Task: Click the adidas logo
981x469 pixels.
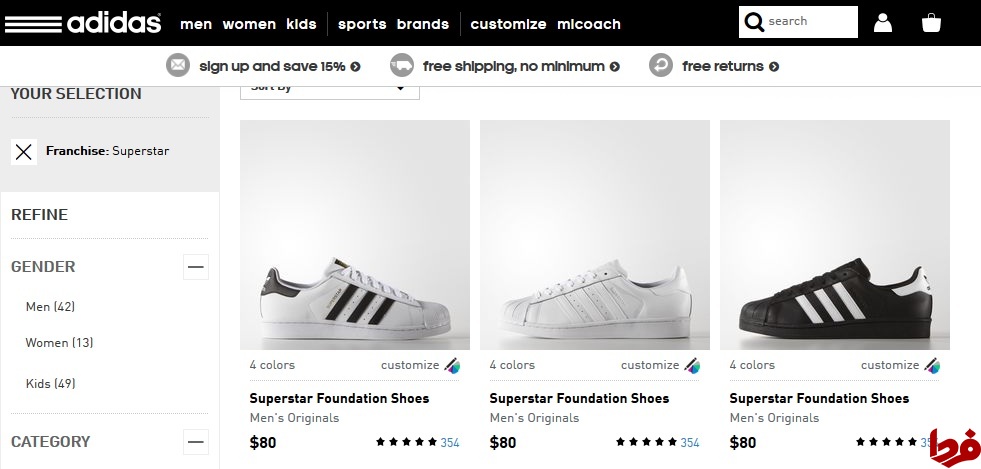Action: point(85,22)
